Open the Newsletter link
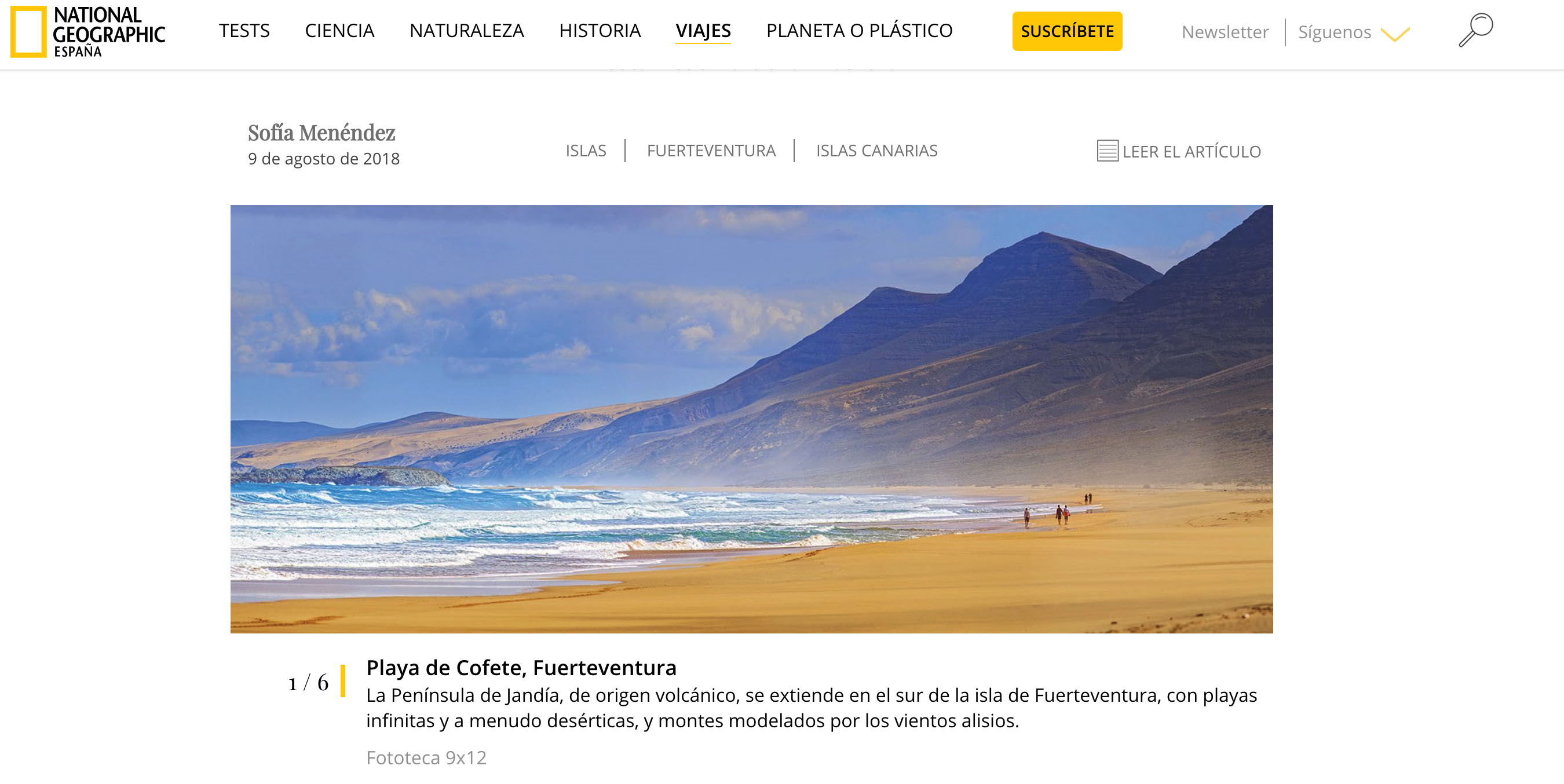 click(1225, 31)
